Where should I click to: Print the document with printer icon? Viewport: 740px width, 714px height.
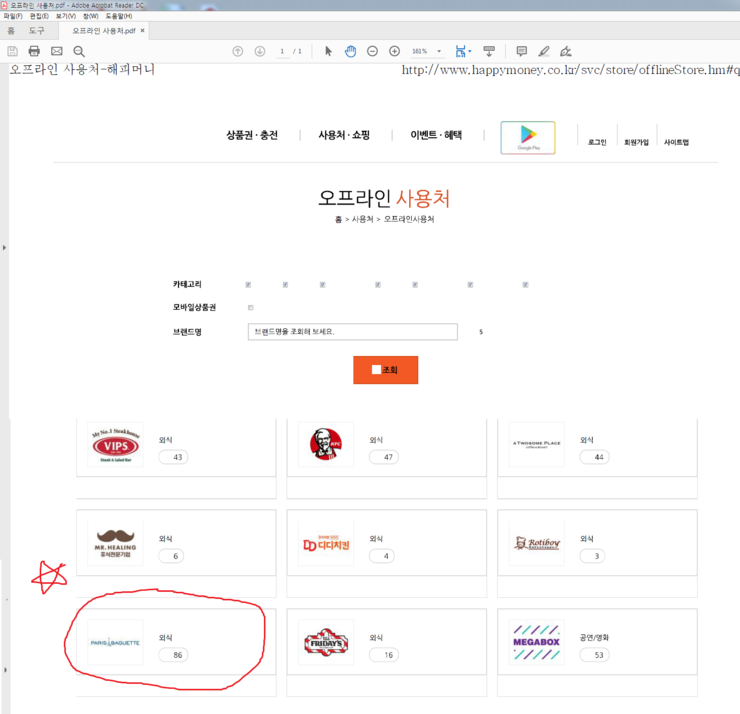click(x=34, y=51)
